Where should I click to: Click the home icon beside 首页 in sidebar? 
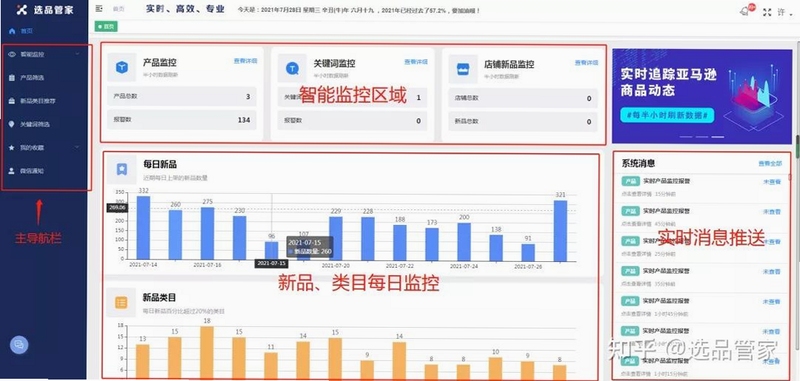[12, 31]
